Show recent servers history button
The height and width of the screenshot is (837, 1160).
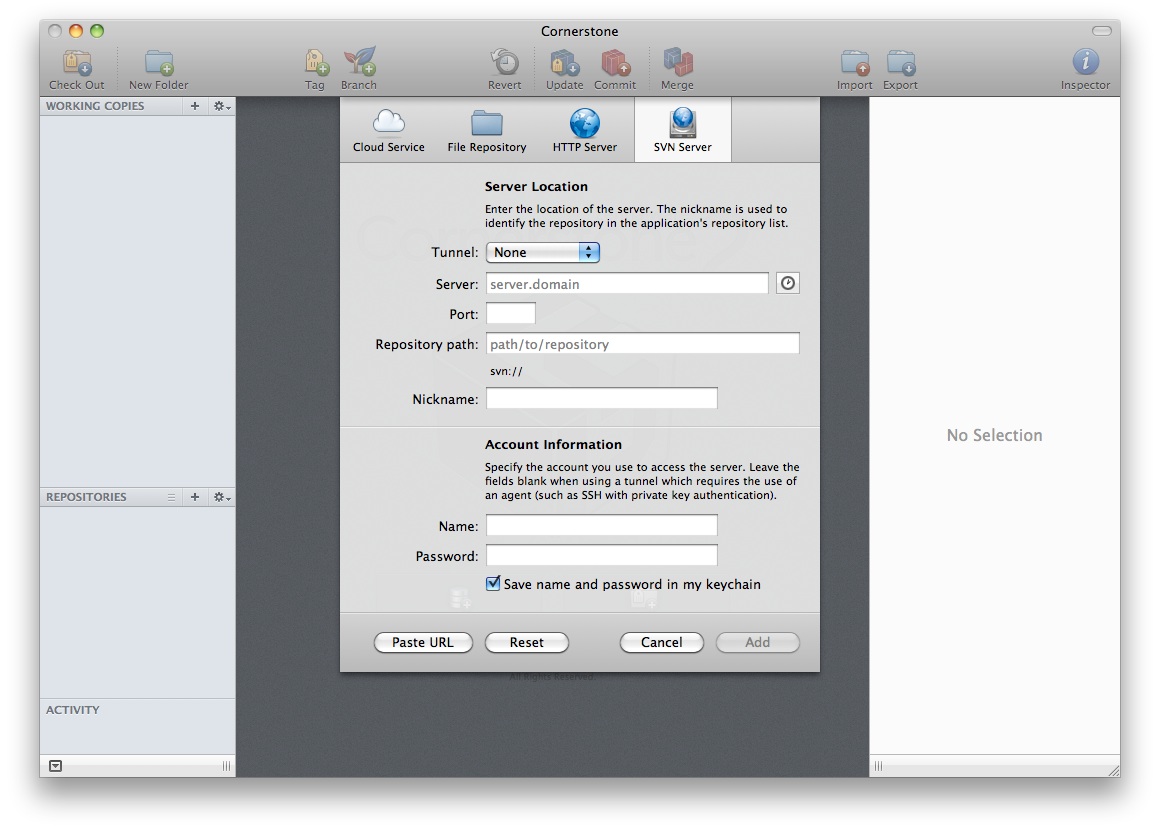click(x=788, y=283)
